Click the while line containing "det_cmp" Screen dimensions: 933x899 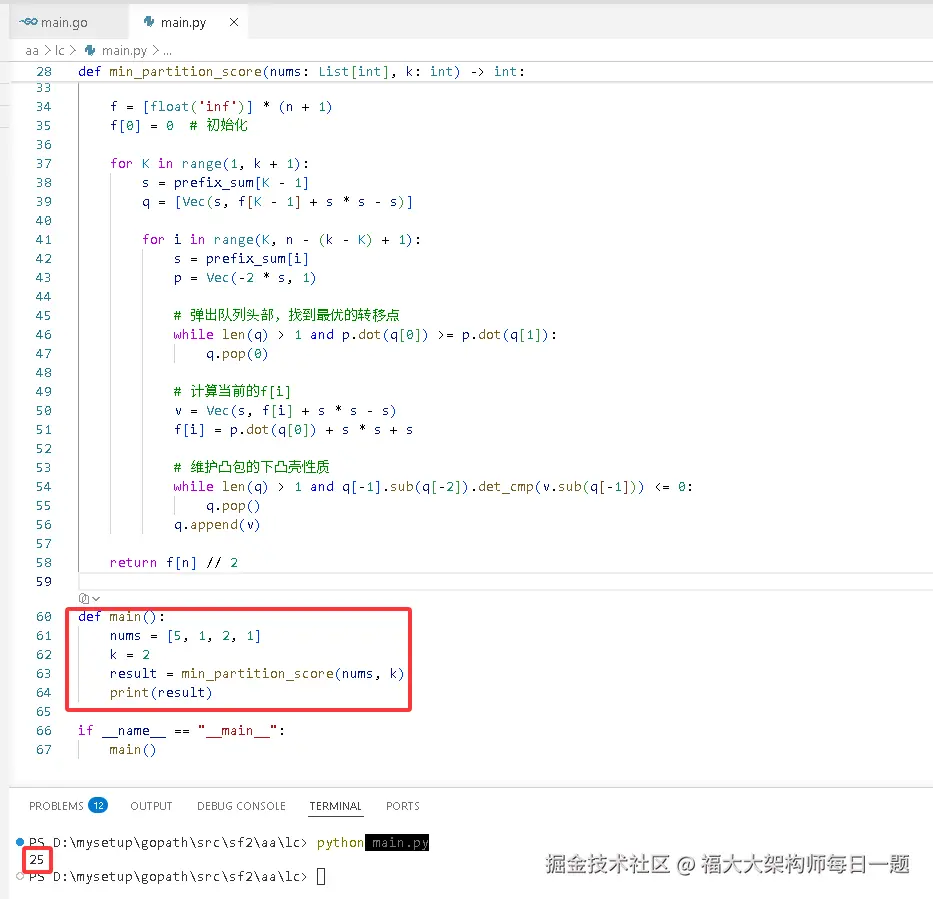(x=433, y=487)
